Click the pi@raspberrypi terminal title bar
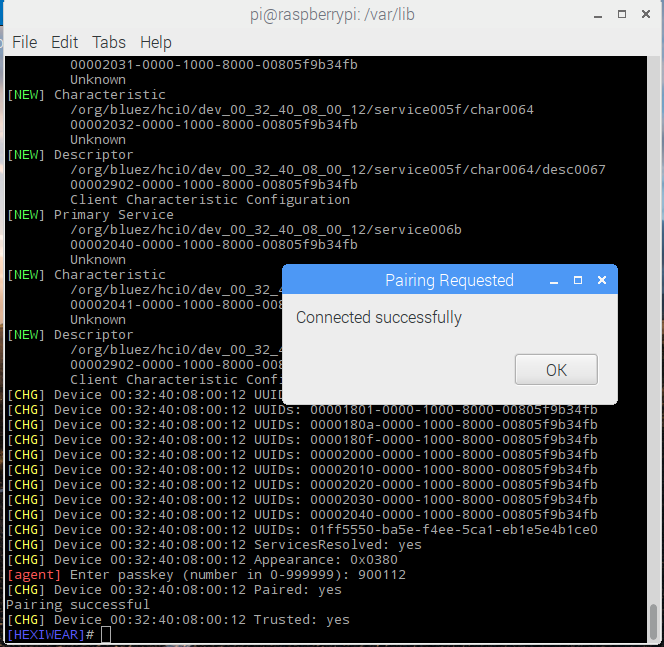664x647 pixels. (328, 14)
